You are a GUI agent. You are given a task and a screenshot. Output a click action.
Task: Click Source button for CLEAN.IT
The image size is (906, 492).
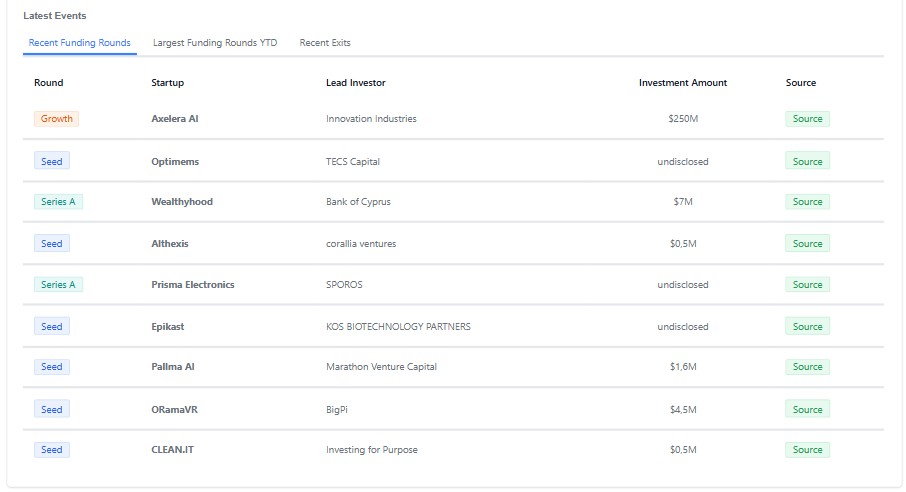pyautogui.click(x=807, y=450)
